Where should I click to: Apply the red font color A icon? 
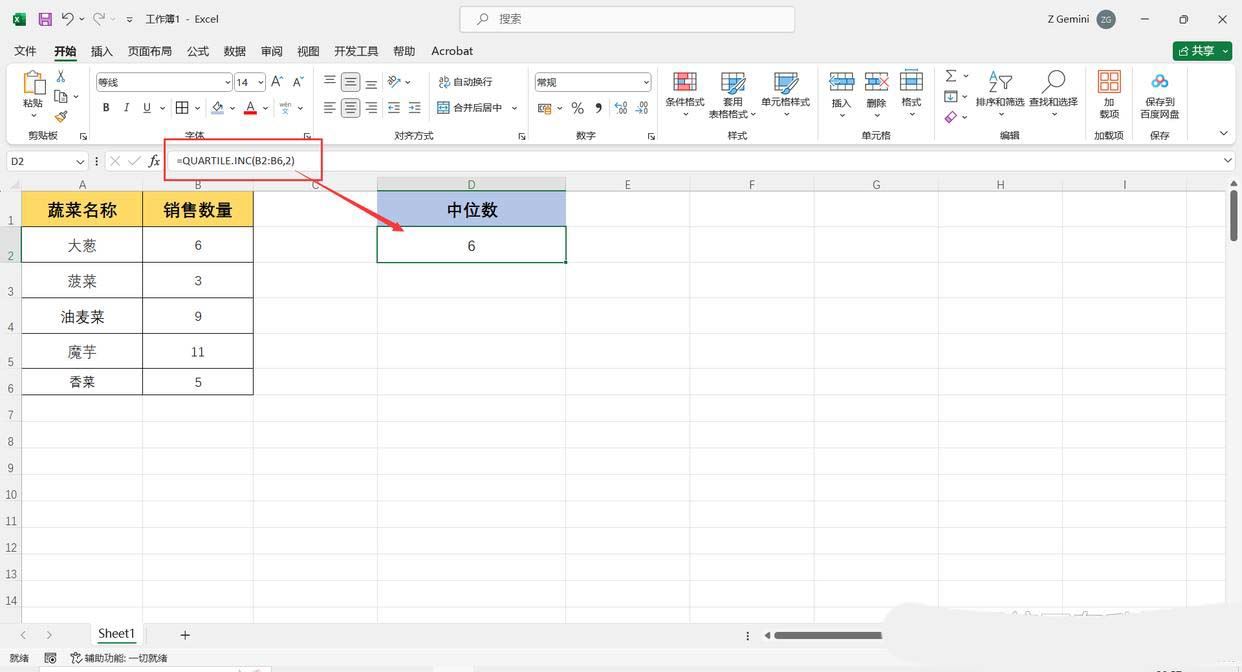click(x=251, y=108)
